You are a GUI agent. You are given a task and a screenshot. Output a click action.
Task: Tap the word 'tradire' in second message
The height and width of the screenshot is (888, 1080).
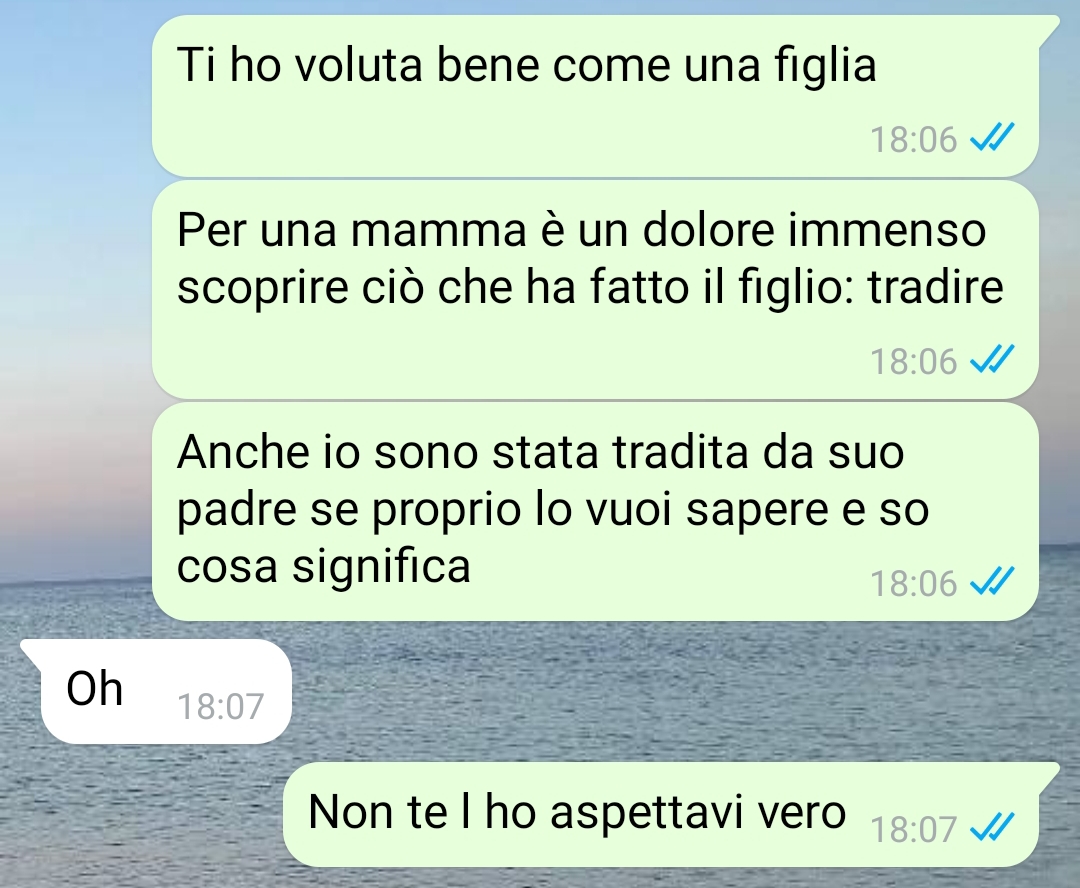point(935,286)
